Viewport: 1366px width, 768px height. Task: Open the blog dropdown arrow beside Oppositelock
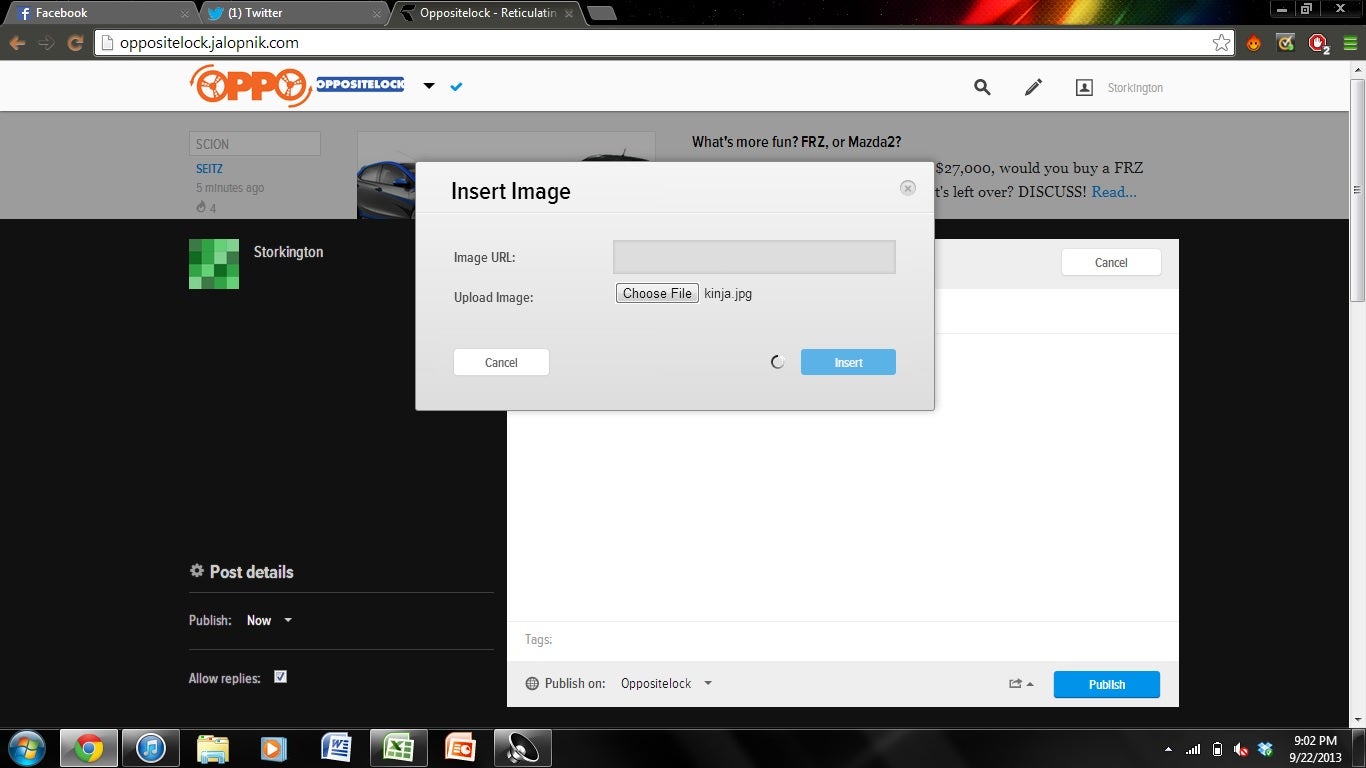(429, 86)
